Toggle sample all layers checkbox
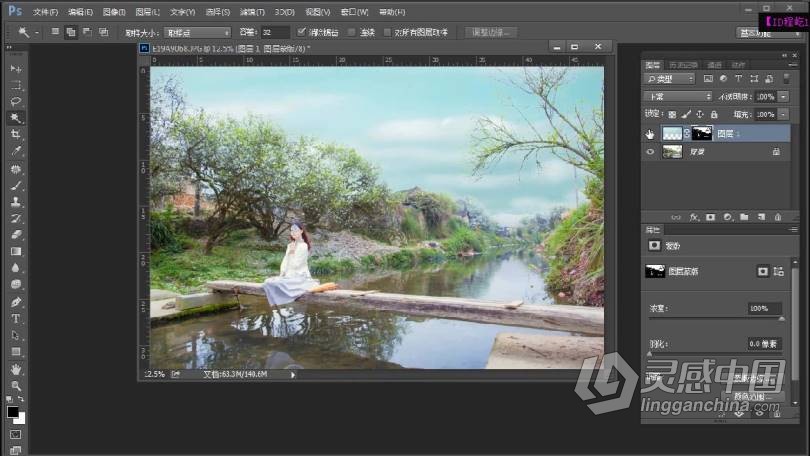Screen dimensions: 810x456 [x=387, y=33]
